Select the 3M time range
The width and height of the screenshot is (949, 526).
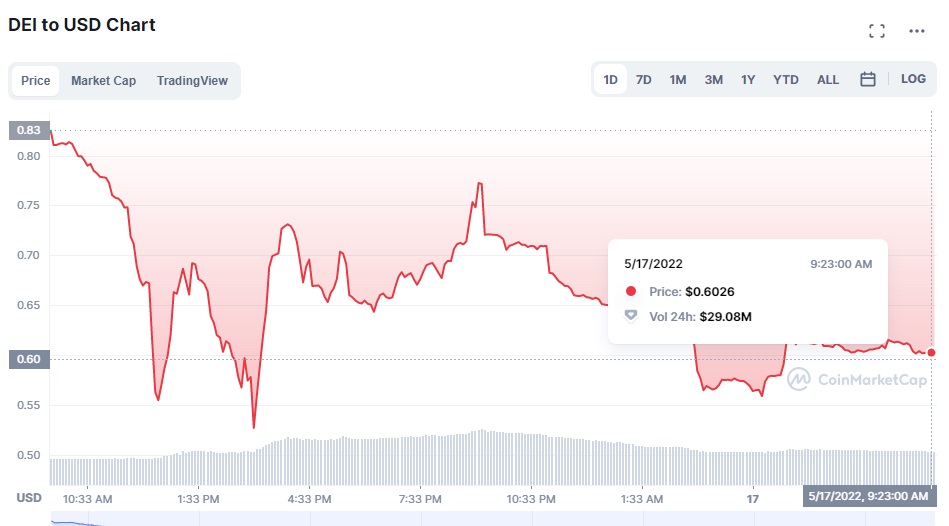tap(713, 80)
